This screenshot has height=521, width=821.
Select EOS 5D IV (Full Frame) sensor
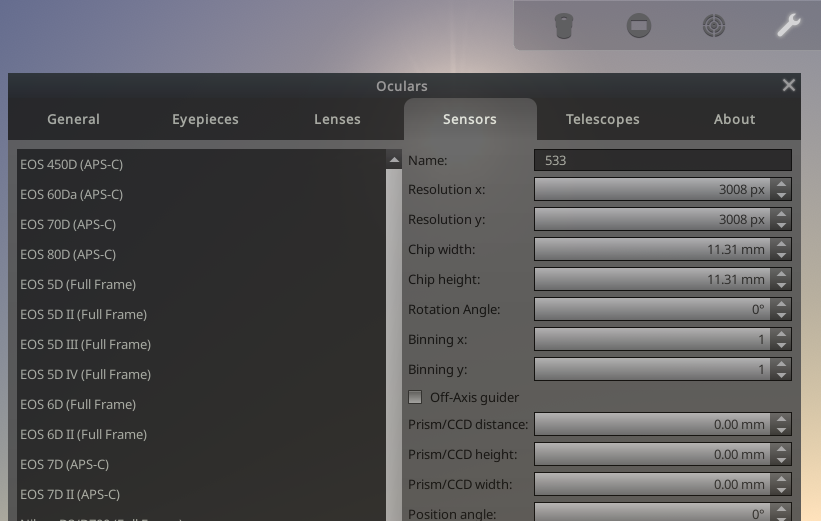(x=201, y=374)
